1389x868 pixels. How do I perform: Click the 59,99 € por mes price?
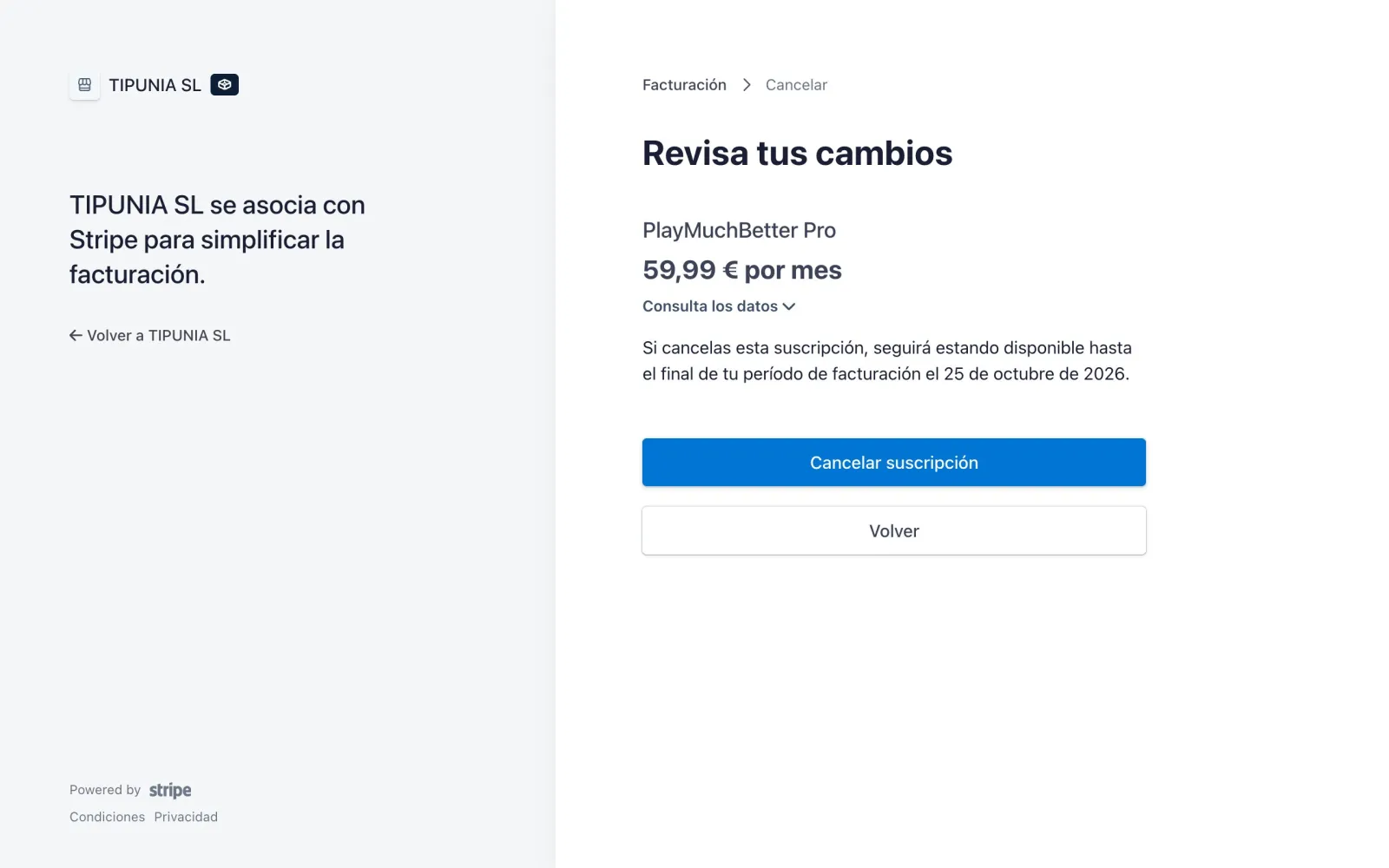point(742,270)
